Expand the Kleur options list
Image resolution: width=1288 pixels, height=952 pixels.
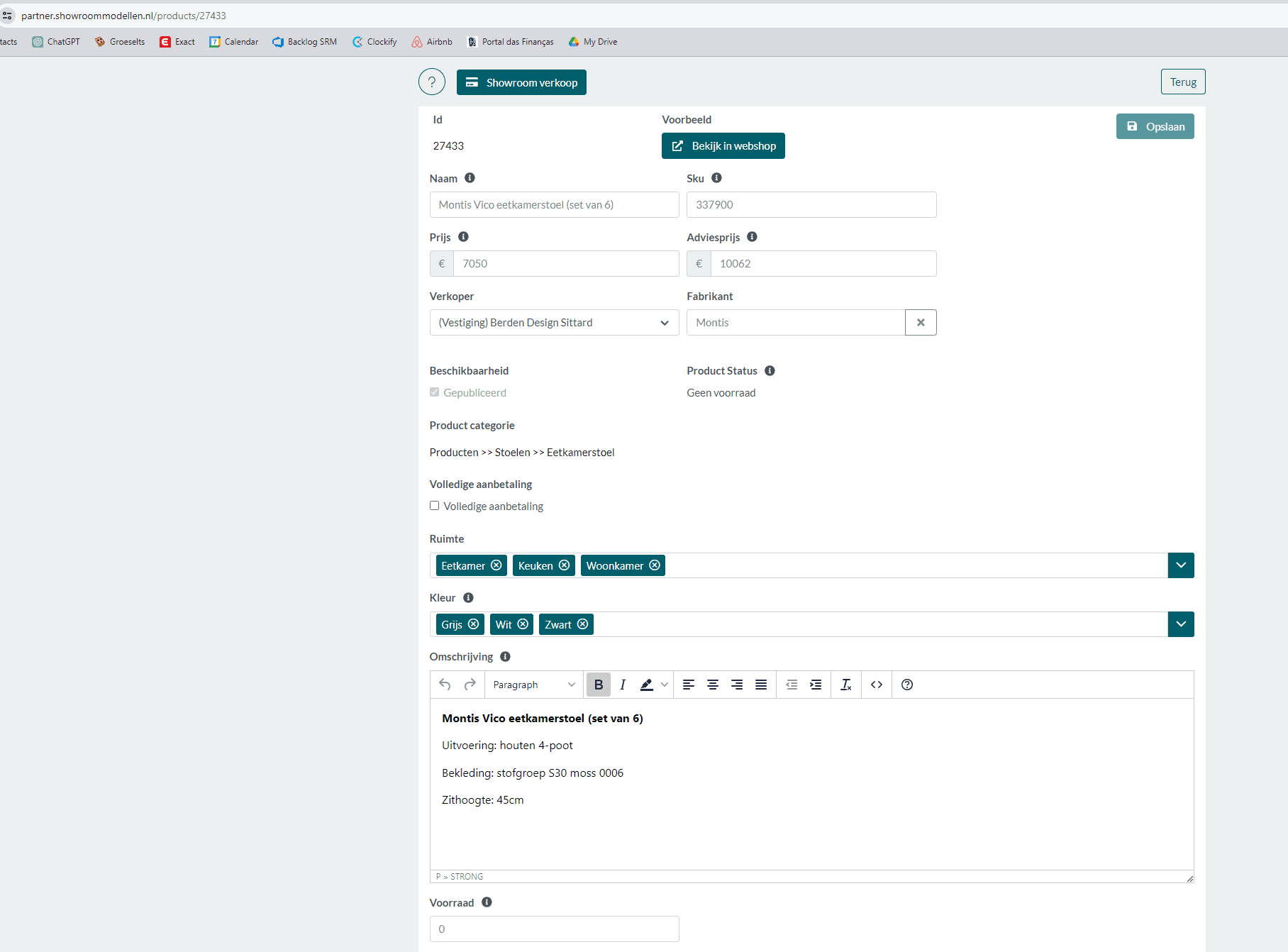tap(1181, 624)
